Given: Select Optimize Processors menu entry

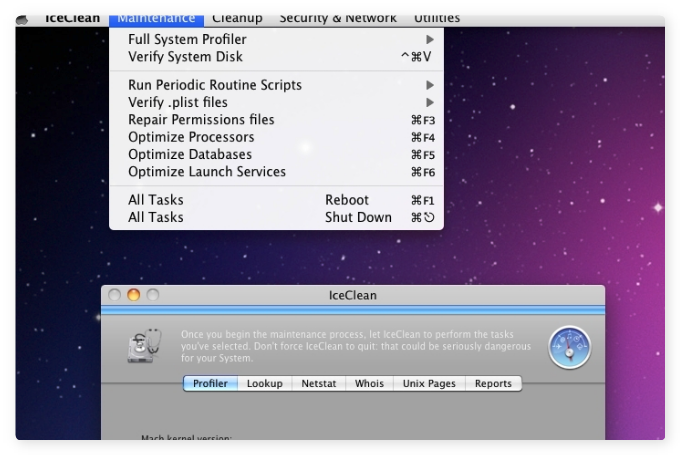Looking at the screenshot, I should click(x=276, y=137).
